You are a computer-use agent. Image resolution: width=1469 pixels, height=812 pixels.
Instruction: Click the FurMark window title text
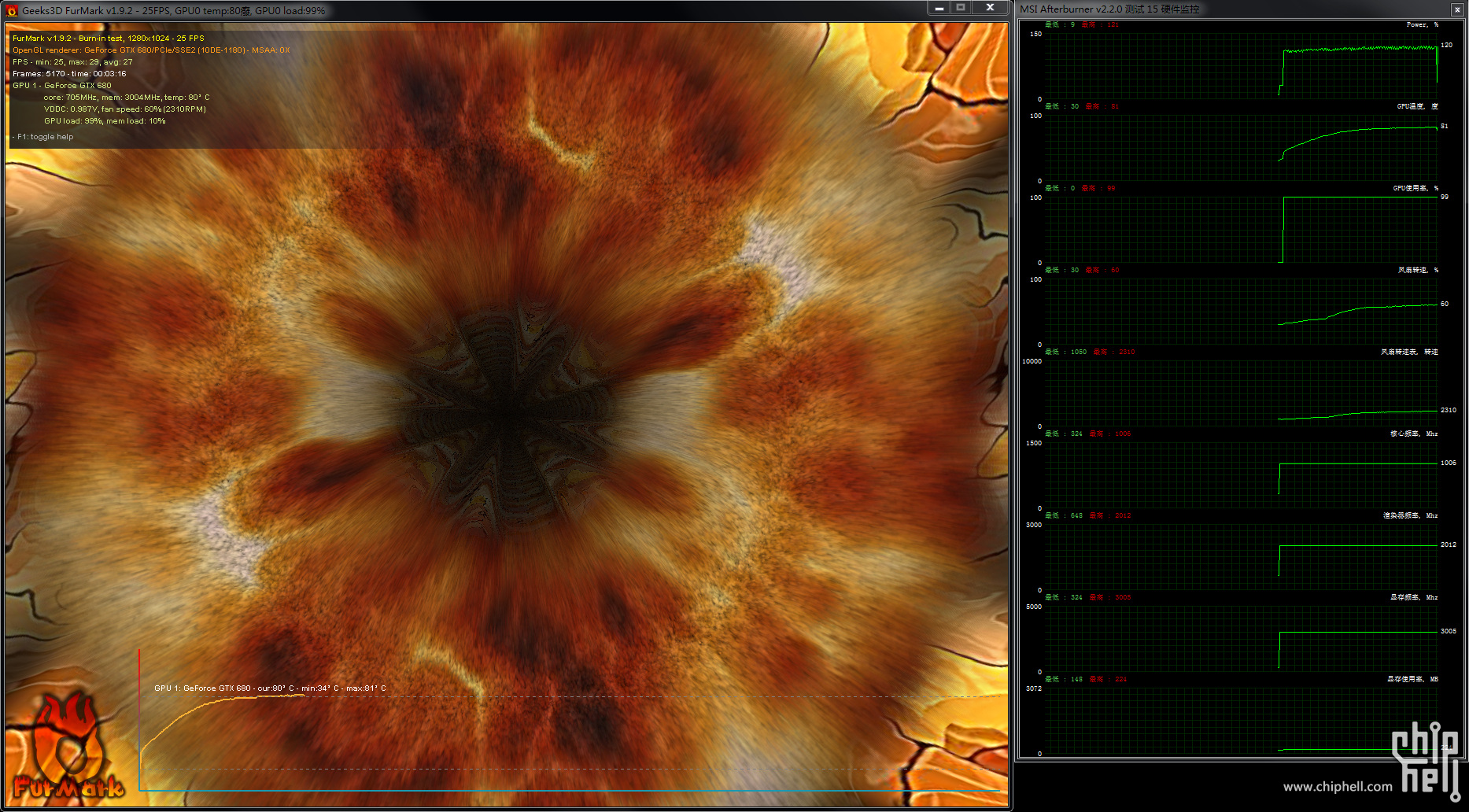point(173,10)
